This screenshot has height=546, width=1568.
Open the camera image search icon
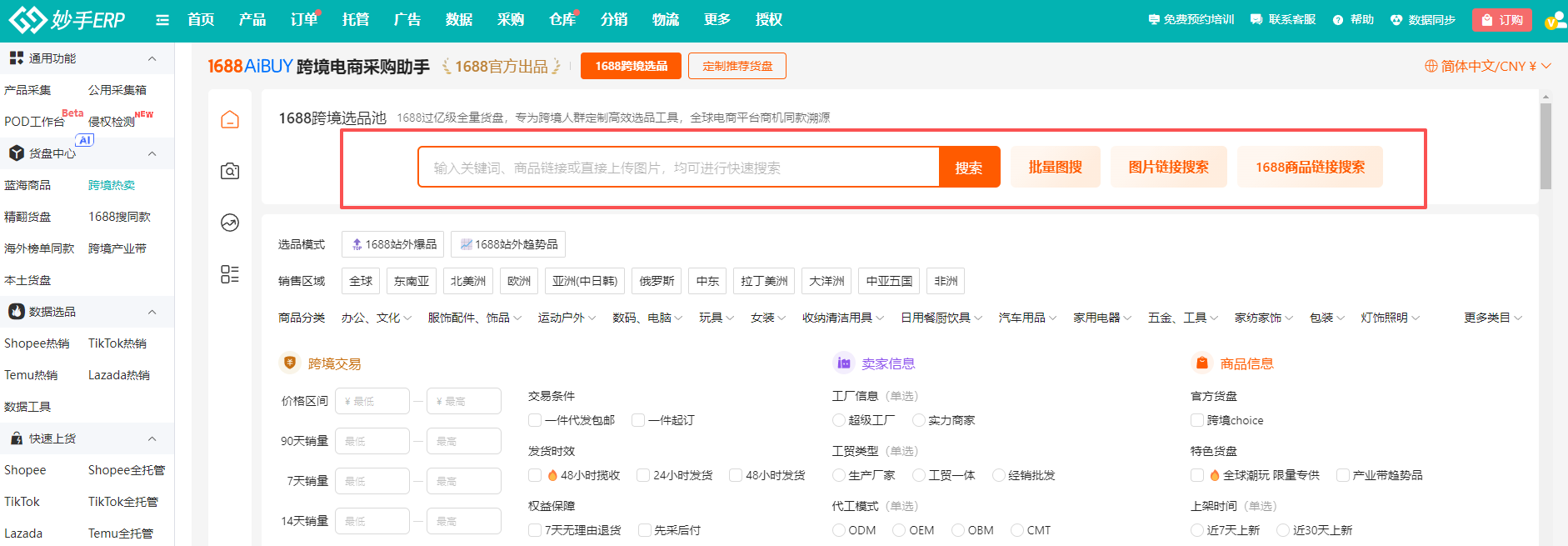(230, 171)
